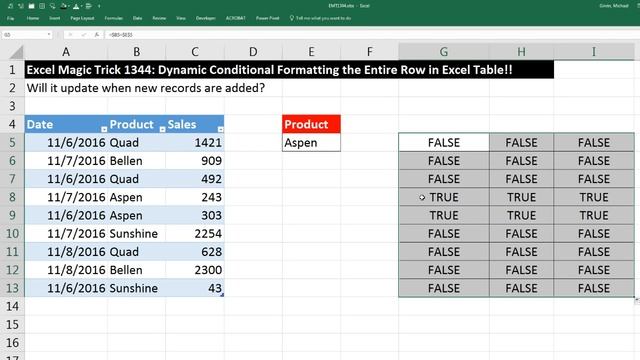
Task: Select row 15 header
Action: (12, 324)
